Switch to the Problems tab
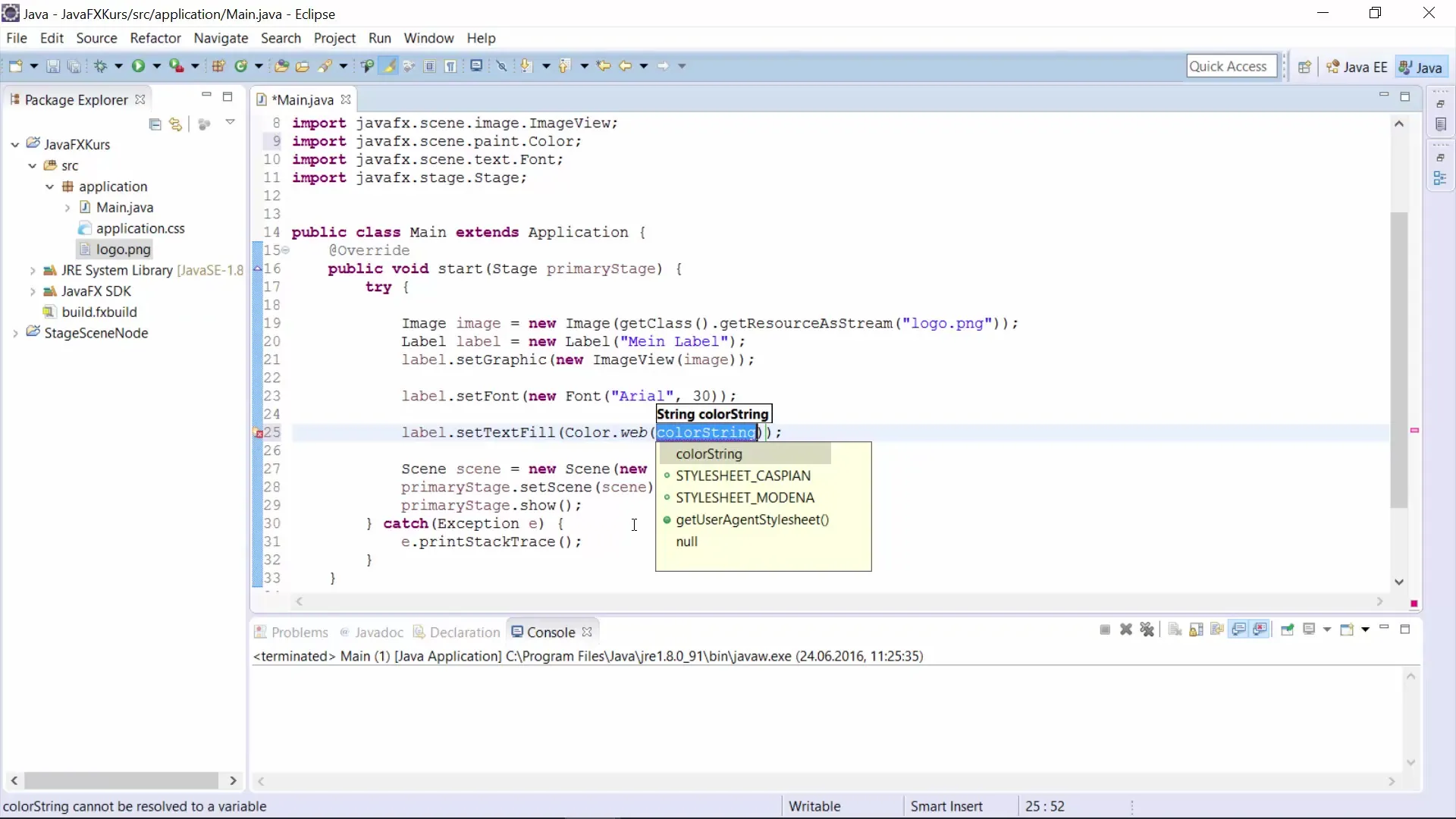 tap(291, 632)
